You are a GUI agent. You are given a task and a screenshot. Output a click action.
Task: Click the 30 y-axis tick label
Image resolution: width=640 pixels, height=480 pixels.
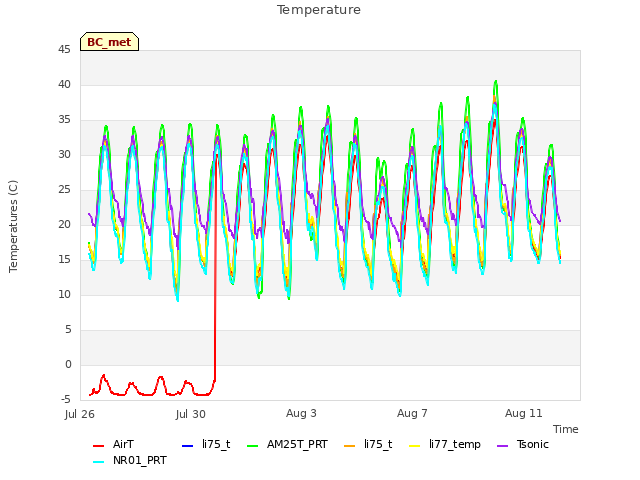[64, 155]
